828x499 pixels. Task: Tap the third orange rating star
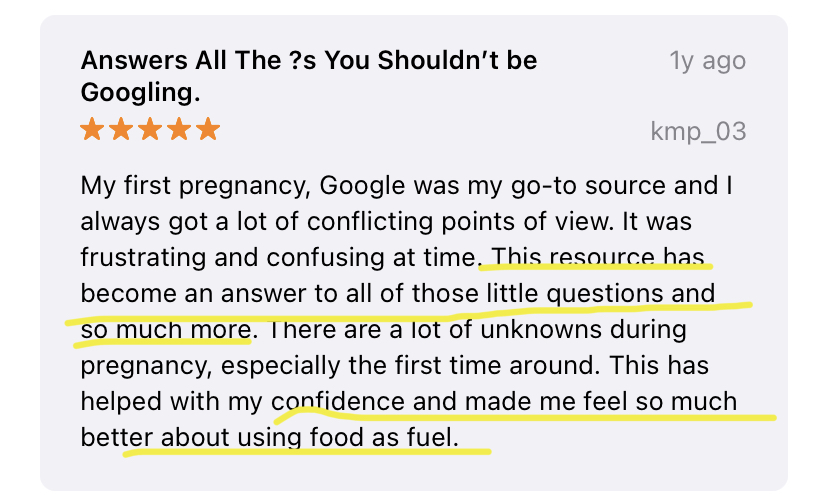pos(150,129)
